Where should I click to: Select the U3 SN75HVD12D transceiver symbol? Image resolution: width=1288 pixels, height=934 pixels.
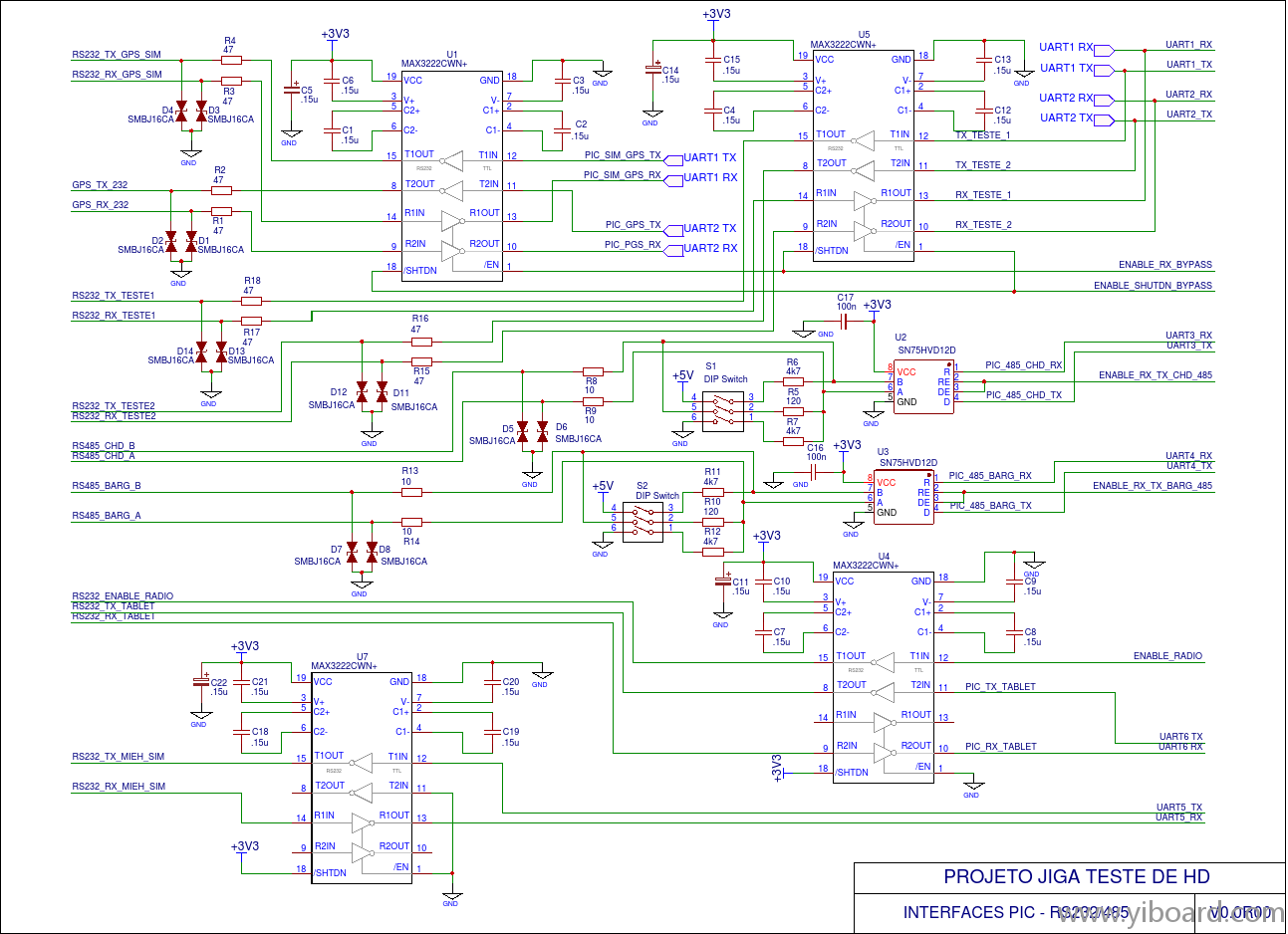(903, 497)
